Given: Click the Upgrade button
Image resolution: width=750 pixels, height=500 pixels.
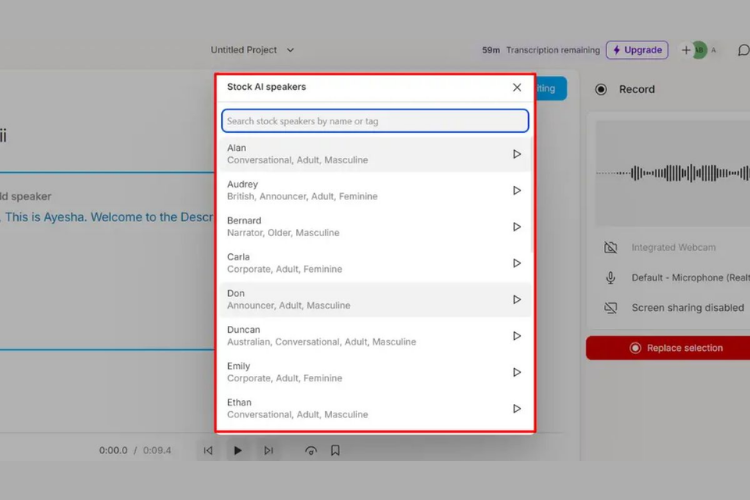Looking at the screenshot, I should click(x=637, y=50).
